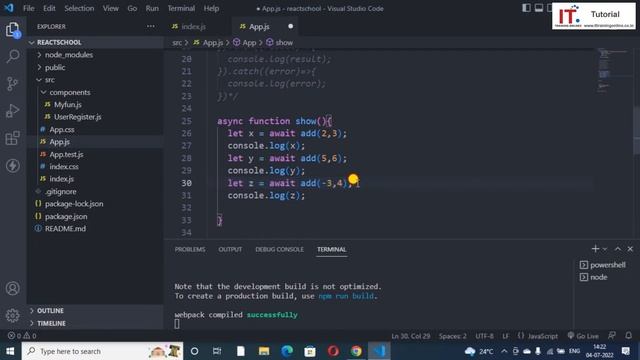Image resolution: width=640 pixels, height=360 pixels.
Task: Open the Run and Debug view
Action: (13, 111)
